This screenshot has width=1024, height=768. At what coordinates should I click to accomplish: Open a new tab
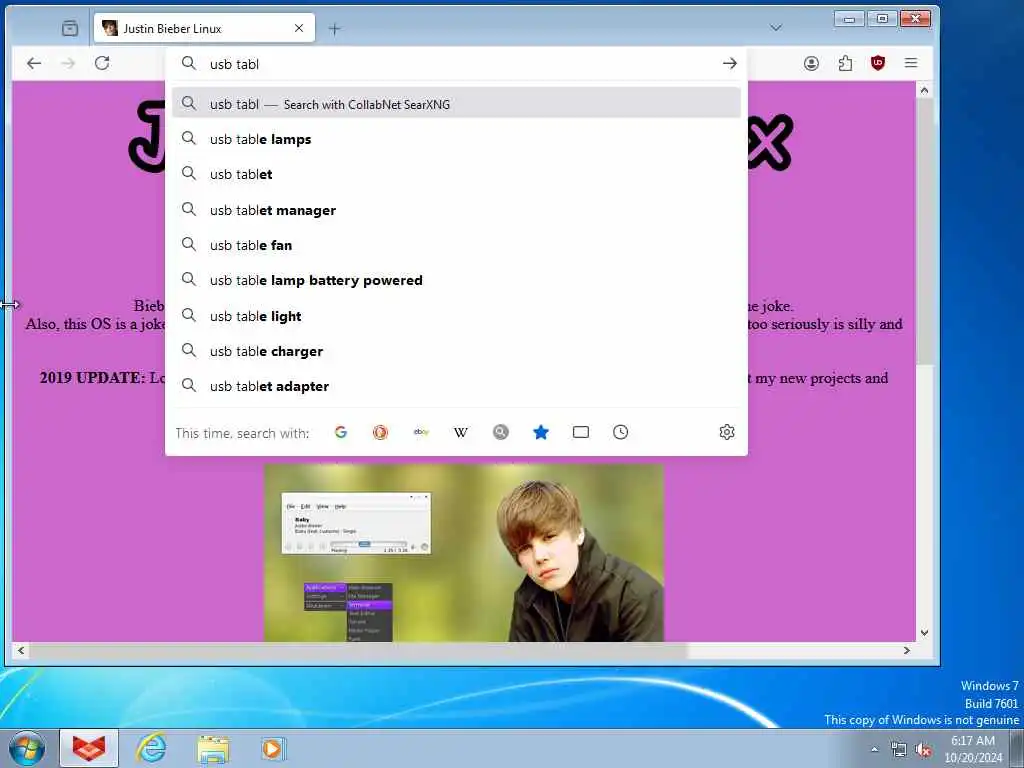(334, 29)
